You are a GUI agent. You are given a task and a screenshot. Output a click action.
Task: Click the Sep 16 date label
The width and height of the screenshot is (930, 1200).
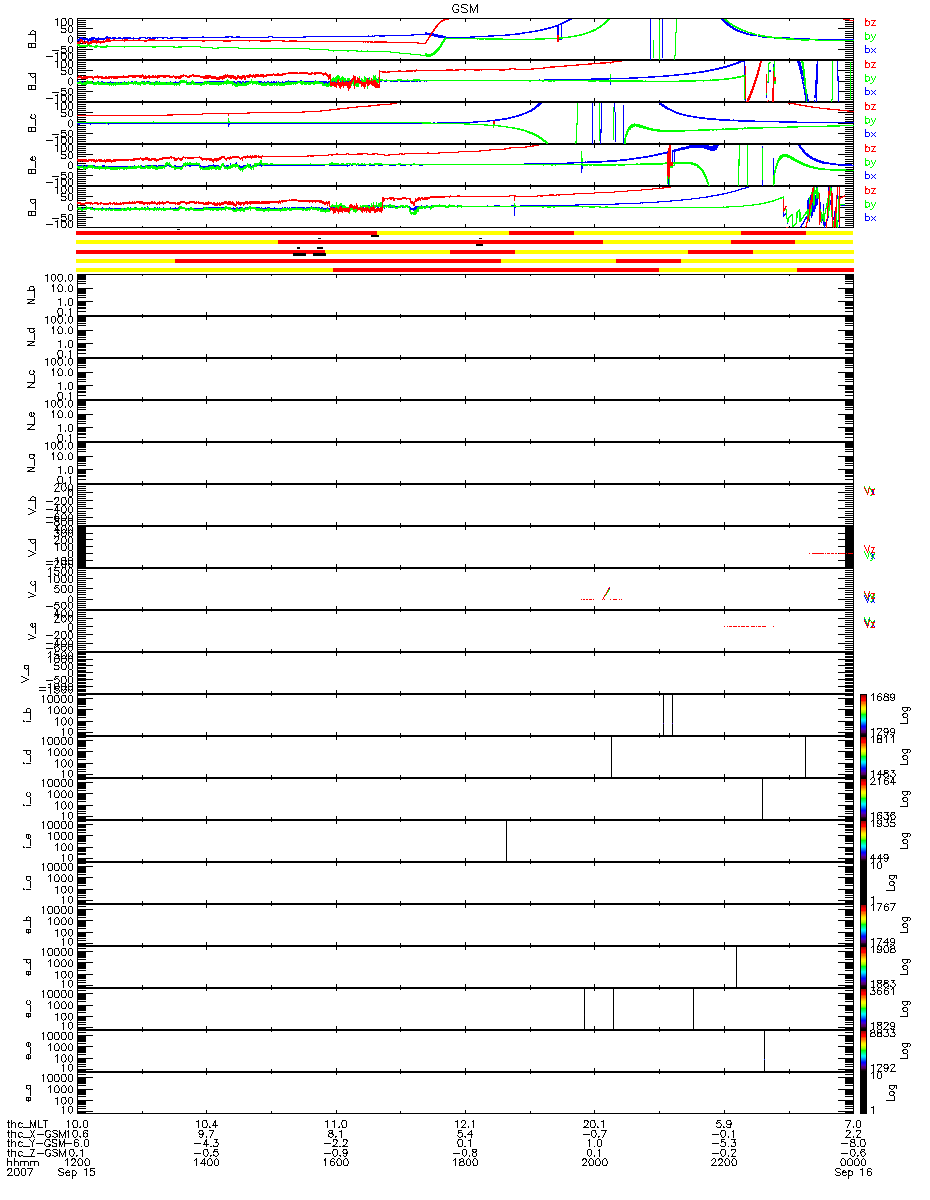tap(854, 1174)
